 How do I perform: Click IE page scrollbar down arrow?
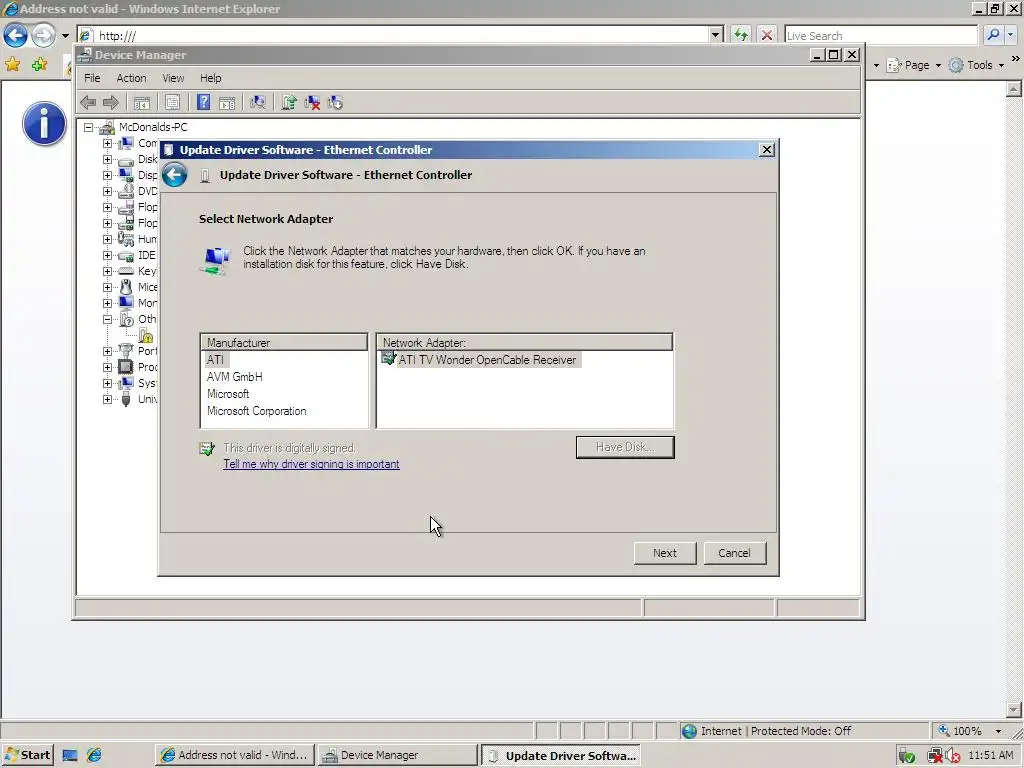(x=1014, y=710)
